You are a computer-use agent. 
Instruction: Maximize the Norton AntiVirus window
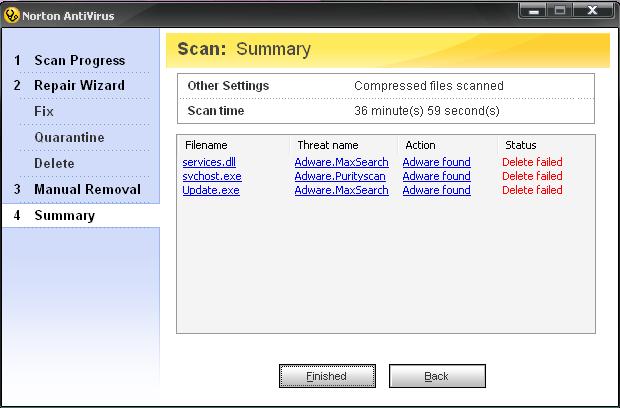tap(560, 11)
